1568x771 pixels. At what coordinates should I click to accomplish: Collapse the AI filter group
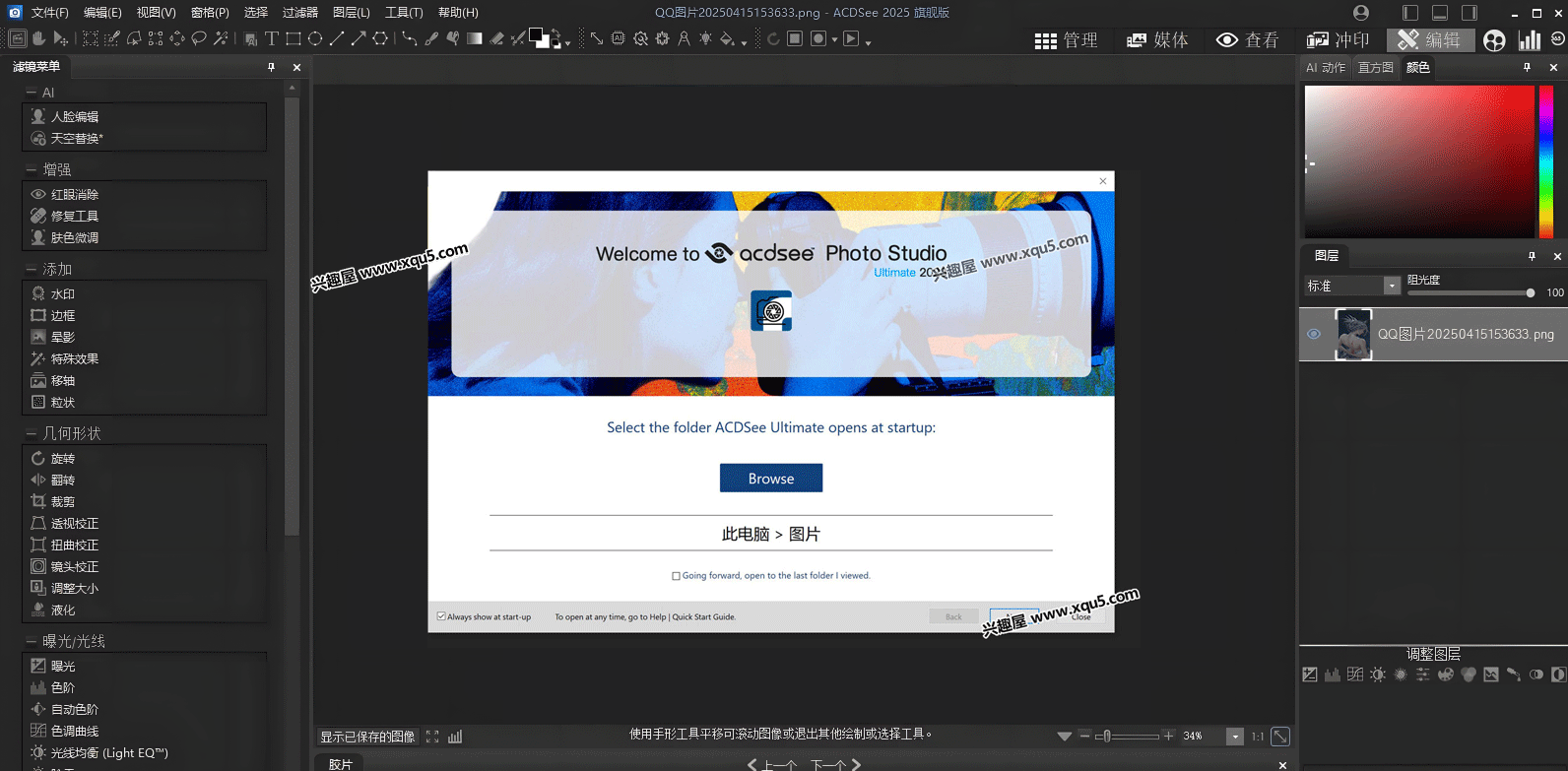coord(32,93)
